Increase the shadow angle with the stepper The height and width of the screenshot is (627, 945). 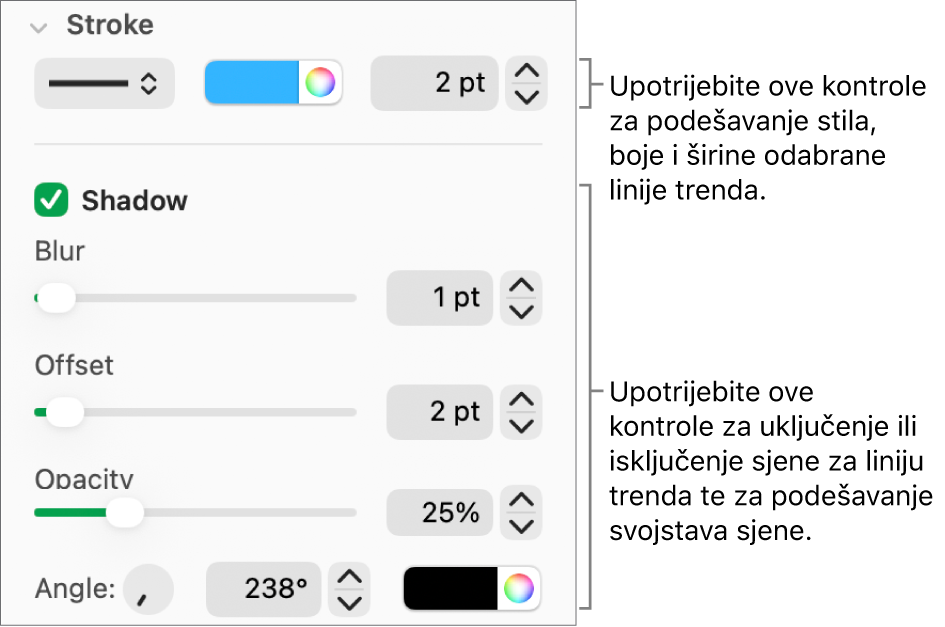coord(349,578)
